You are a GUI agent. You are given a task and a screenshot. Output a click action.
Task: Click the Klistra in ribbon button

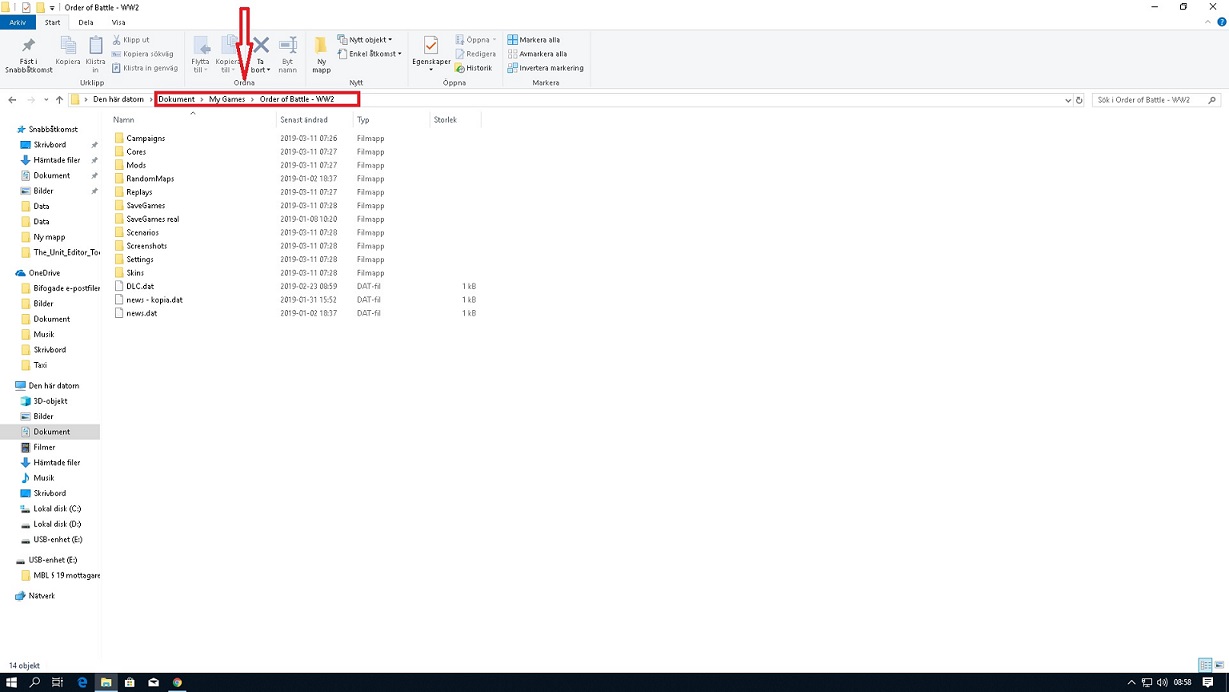click(95, 53)
